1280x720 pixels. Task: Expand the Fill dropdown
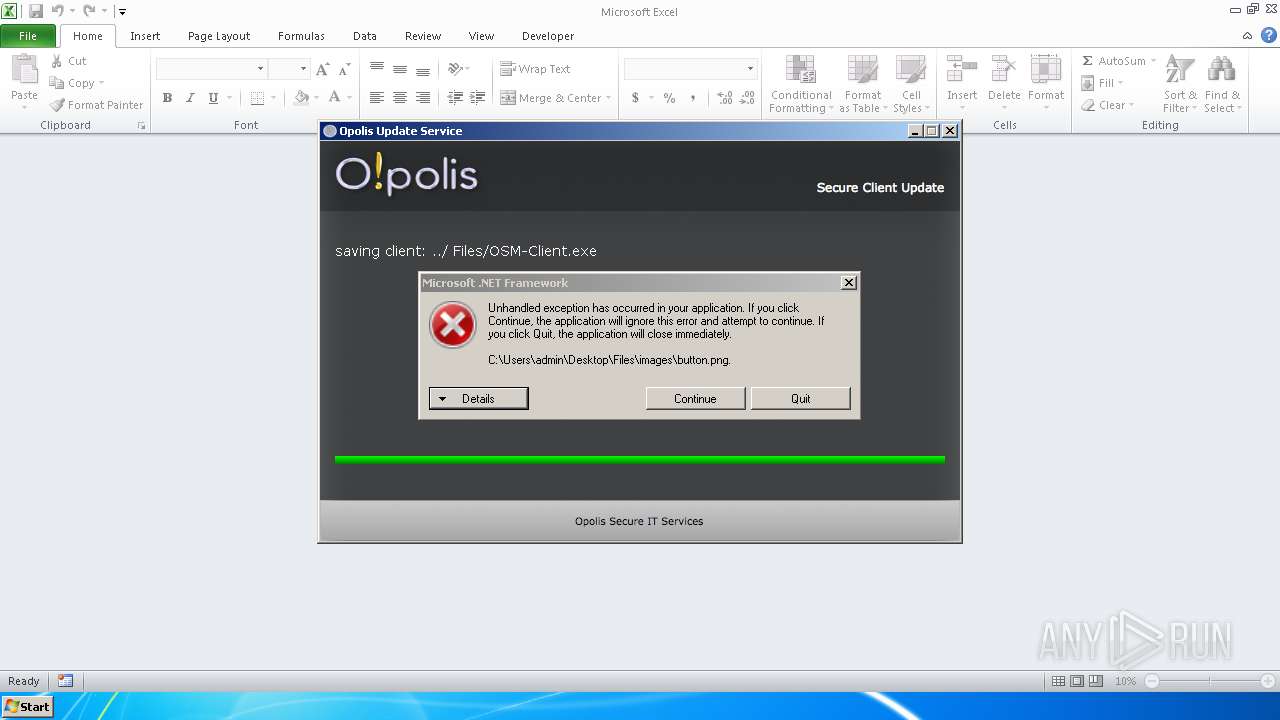click(x=1120, y=83)
